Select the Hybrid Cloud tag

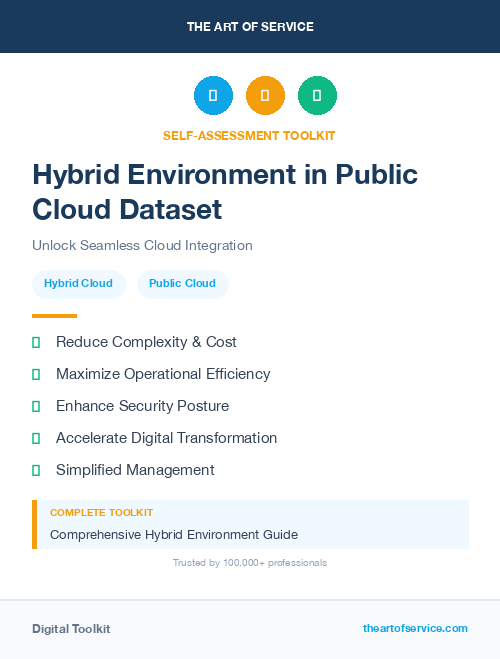(79, 284)
